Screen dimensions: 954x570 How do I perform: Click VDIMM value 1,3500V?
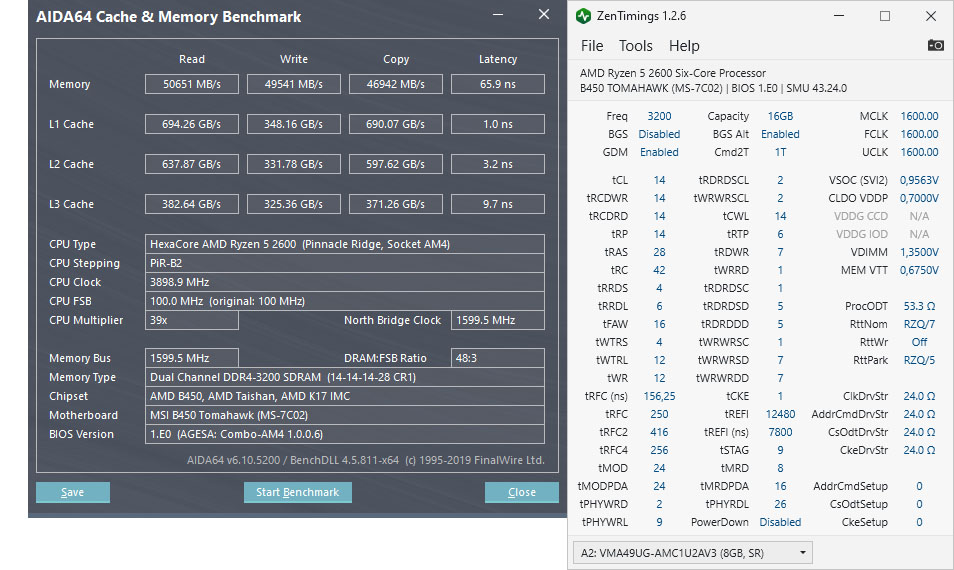(919, 252)
